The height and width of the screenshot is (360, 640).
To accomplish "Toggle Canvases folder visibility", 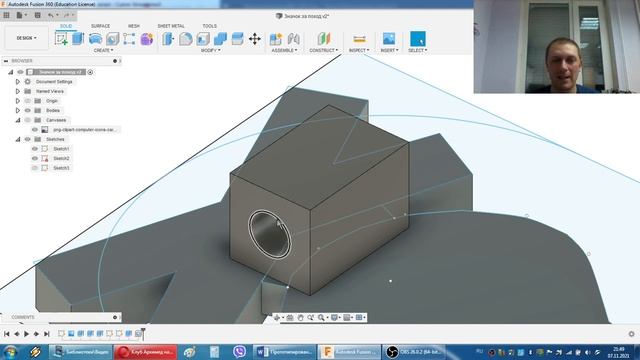I will pyautogui.click(x=27, y=120).
